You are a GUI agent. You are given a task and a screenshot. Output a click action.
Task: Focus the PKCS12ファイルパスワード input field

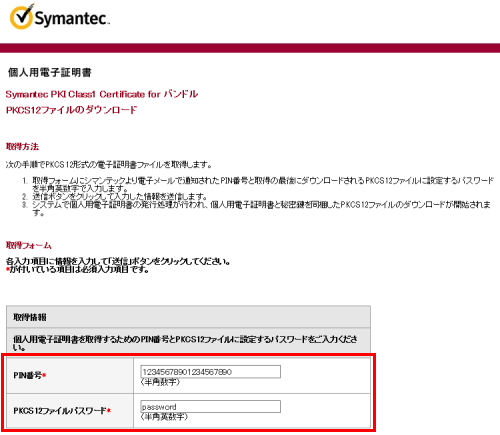[x=210, y=407]
